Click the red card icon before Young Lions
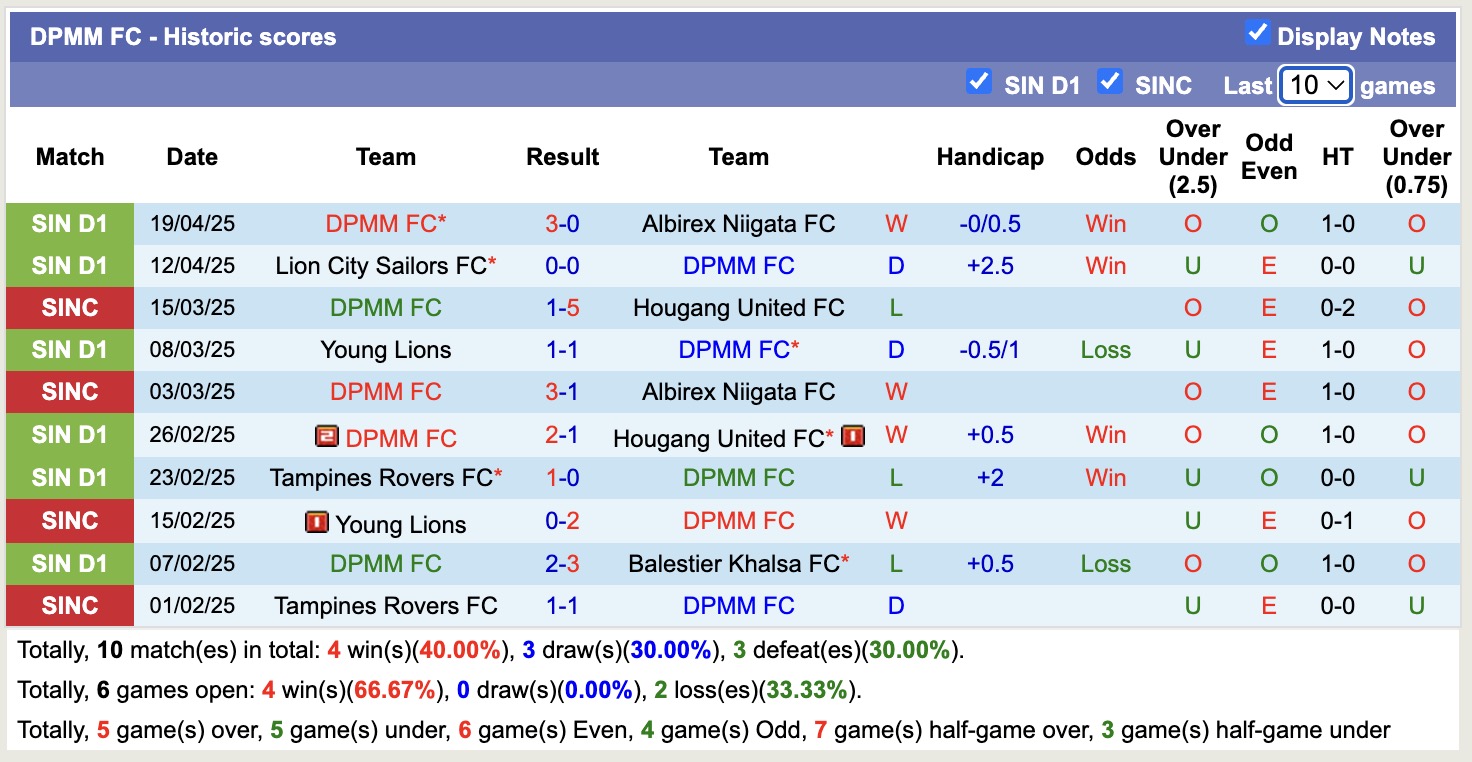The width and height of the screenshot is (1472, 762). click(317, 522)
